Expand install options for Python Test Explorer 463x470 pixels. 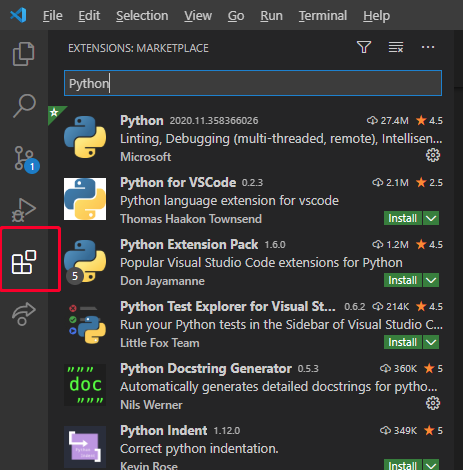point(431,342)
